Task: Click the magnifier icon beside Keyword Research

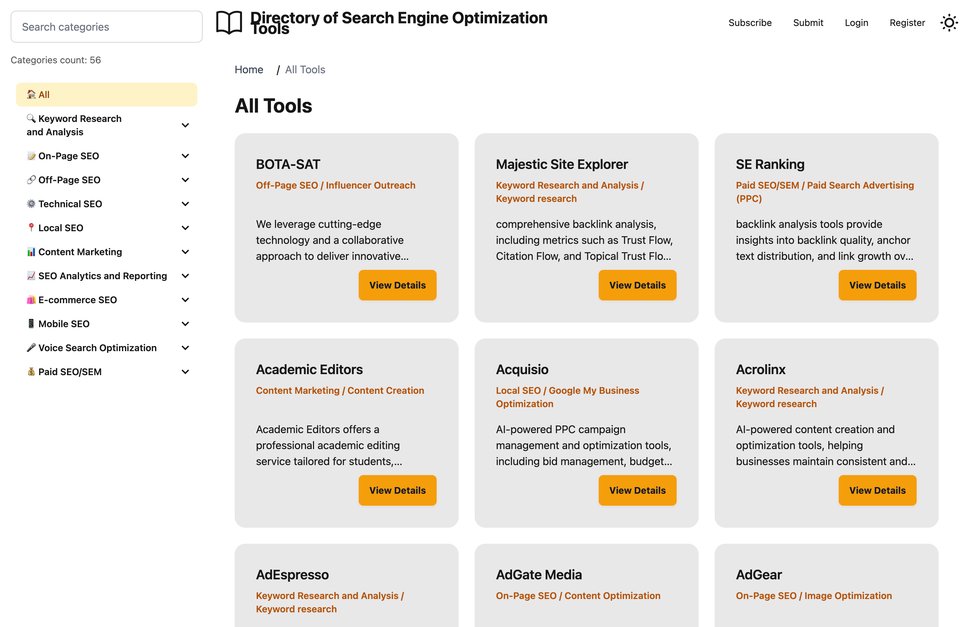Action: coord(31,118)
